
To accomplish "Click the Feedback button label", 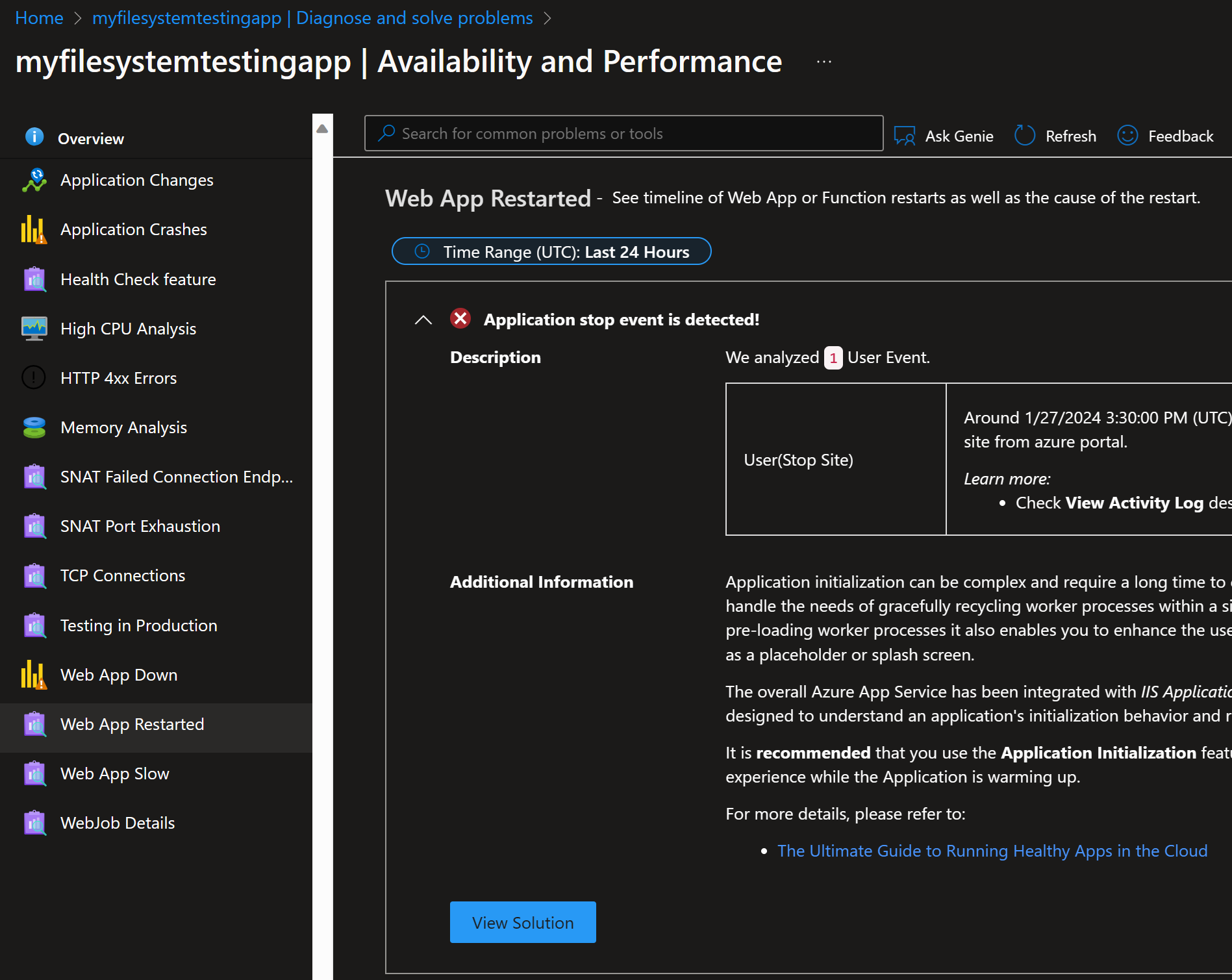I will pyautogui.click(x=1181, y=136).
